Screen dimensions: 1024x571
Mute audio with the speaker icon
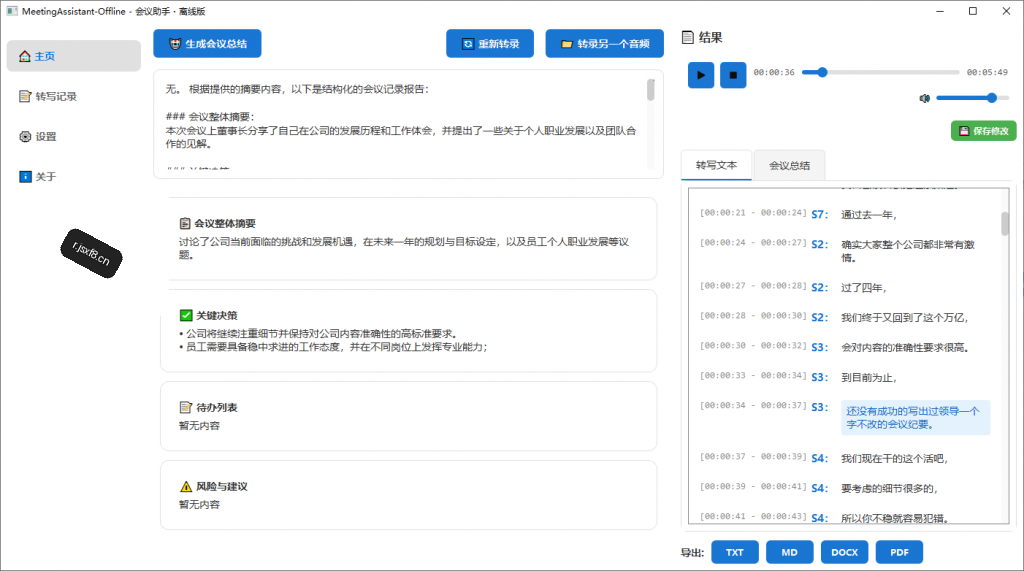pyautogui.click(x=924, y=98)
